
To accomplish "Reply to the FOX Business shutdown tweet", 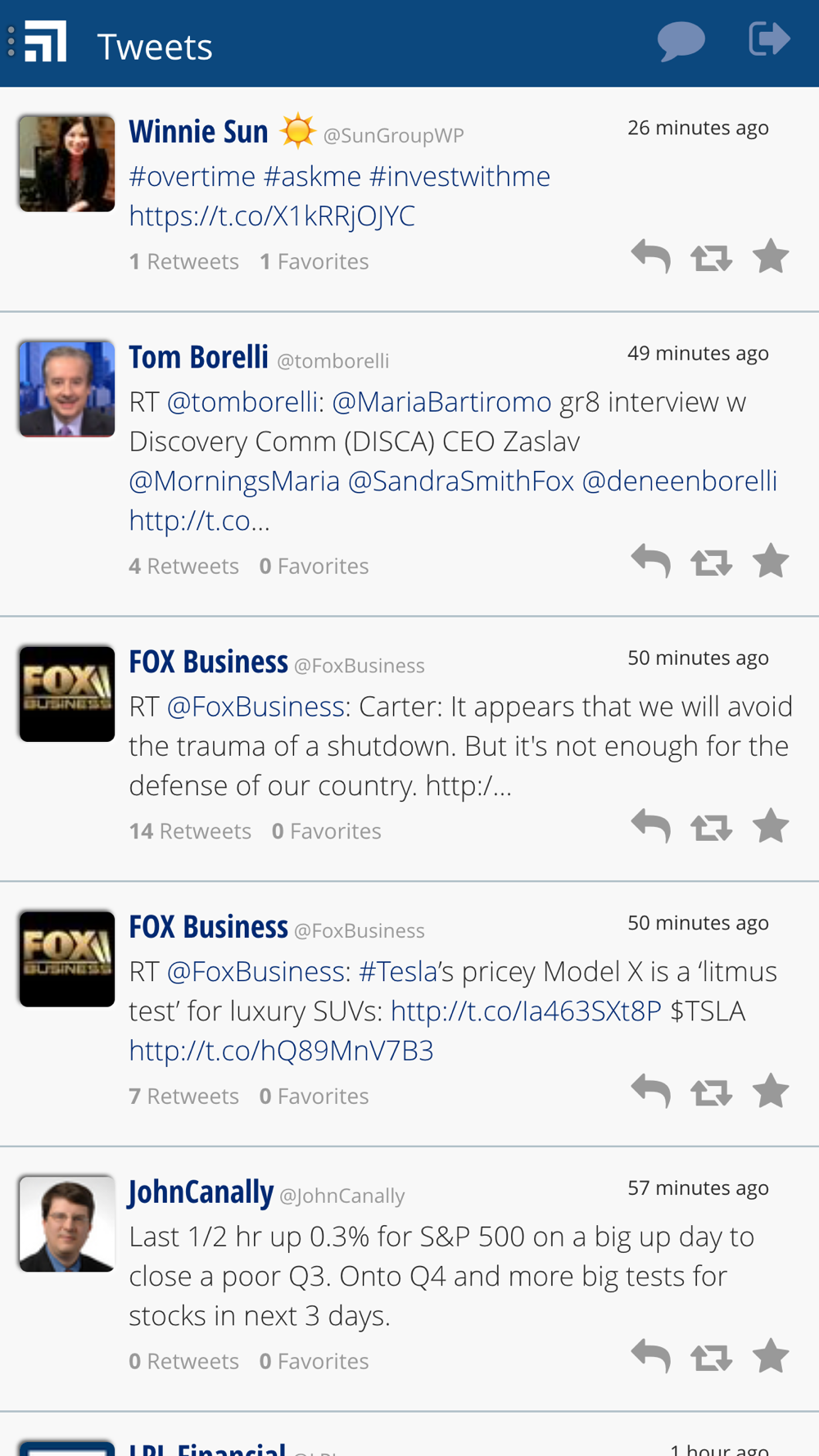I will click(x=651, y=826).
